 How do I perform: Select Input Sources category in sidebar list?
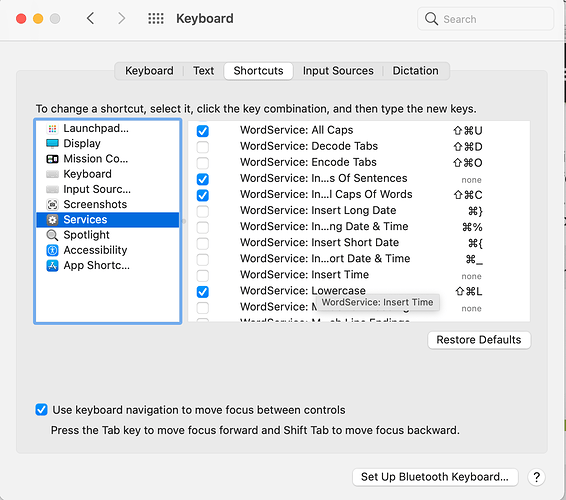[x=97, y=190]
